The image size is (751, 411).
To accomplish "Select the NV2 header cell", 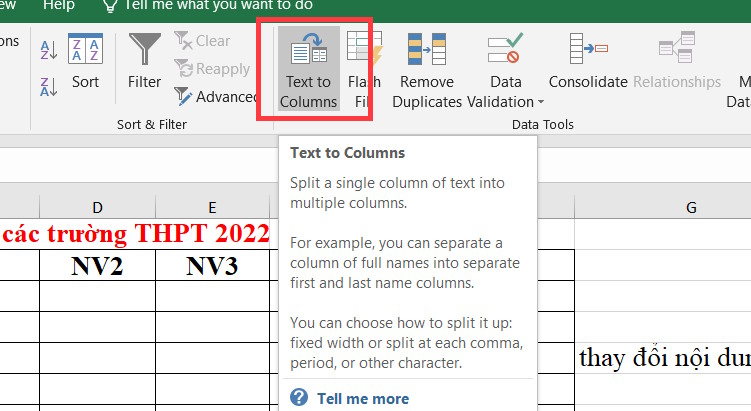I will 97,265.
